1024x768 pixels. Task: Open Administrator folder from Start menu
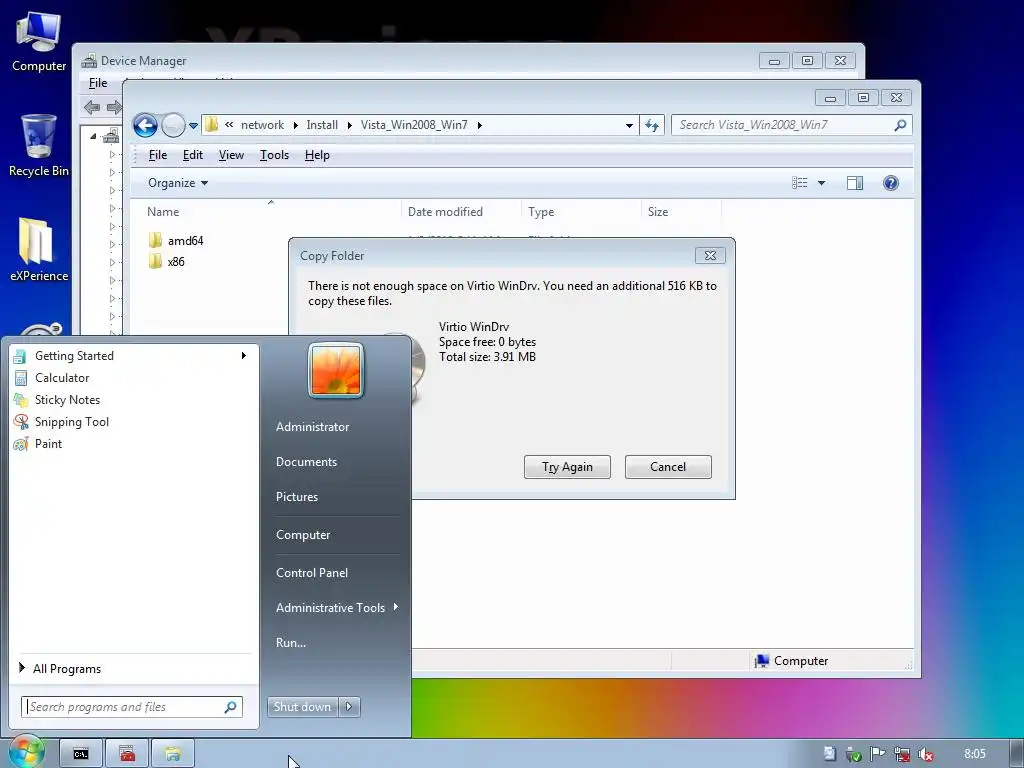point(312,426)
